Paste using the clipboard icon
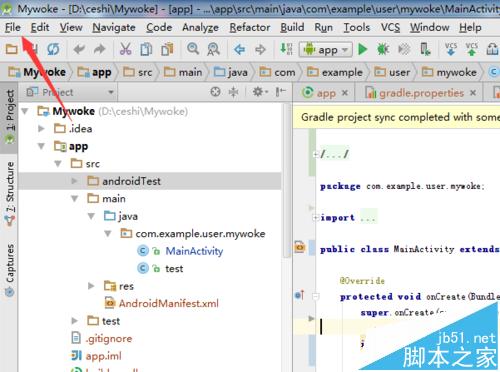This screenshot has width=500, height=372. coord(167,49)
